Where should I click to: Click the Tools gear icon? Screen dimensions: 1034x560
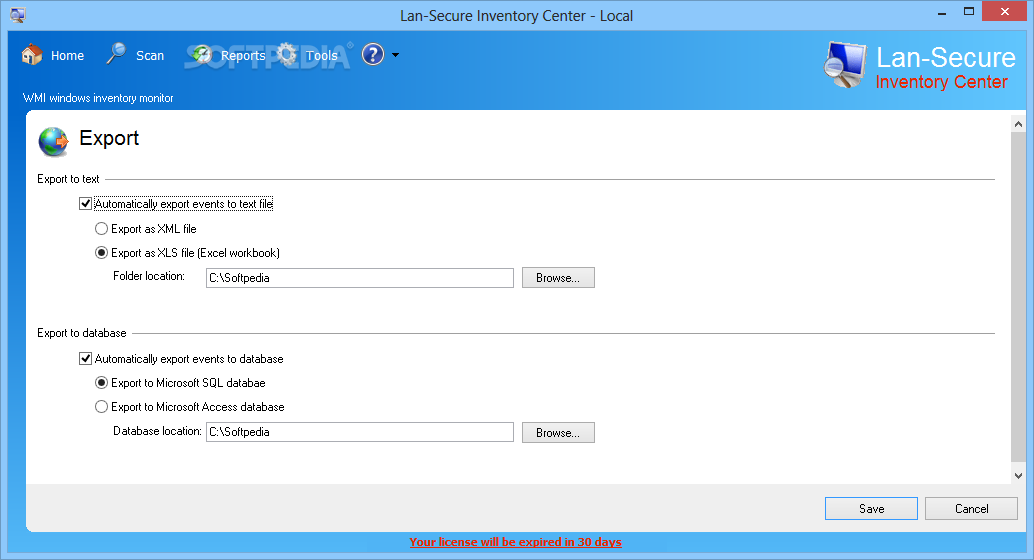287,54
